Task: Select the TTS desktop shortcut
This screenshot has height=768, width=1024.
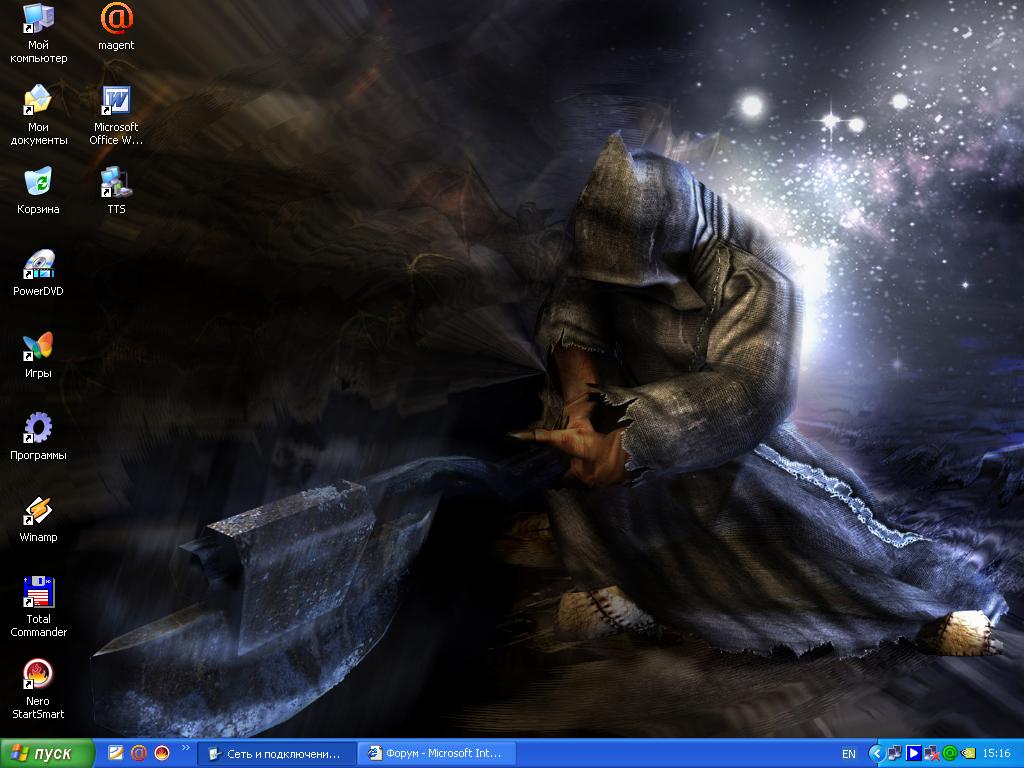Action: pos(116,191)
